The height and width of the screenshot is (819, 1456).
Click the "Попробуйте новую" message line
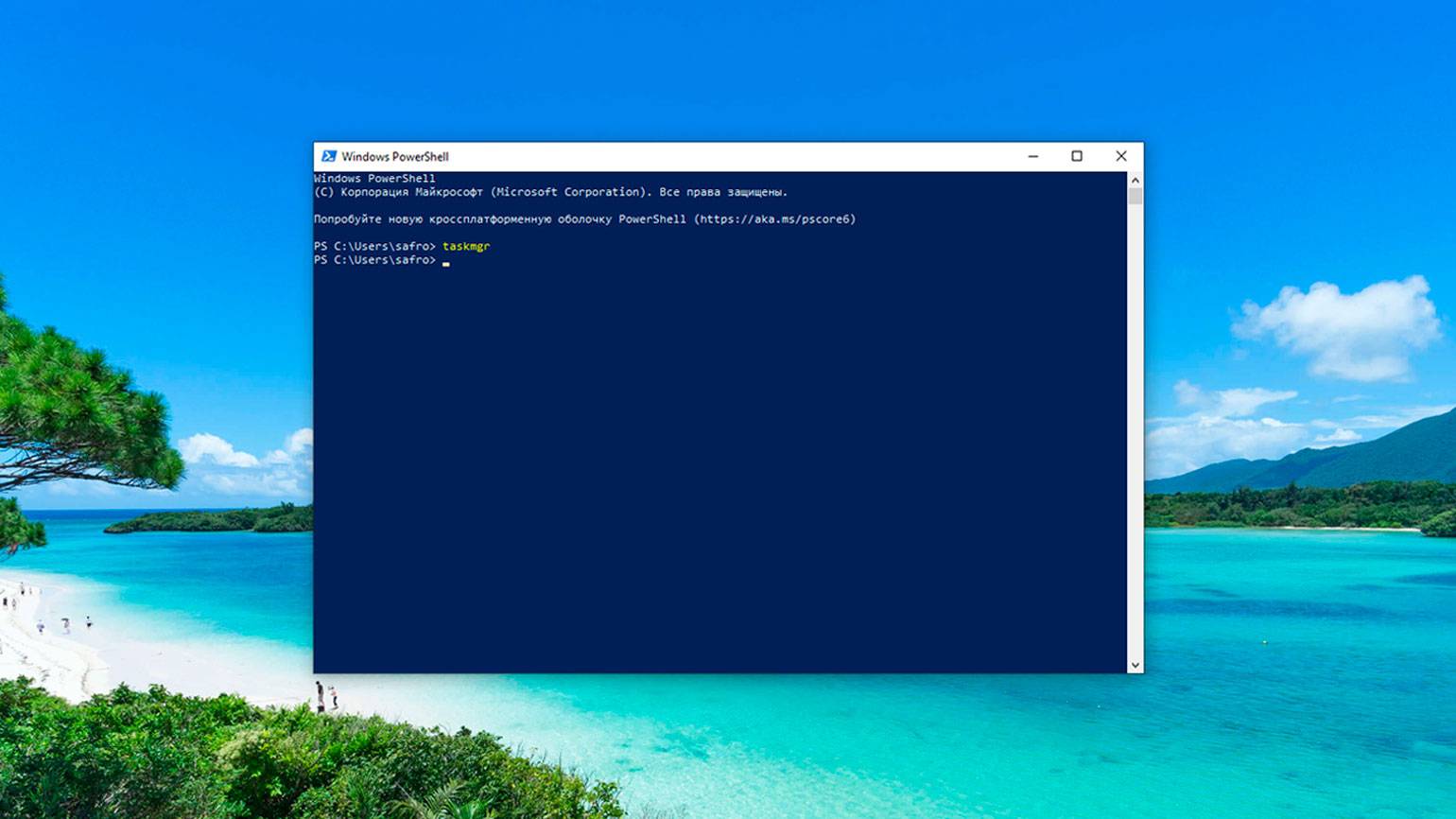coord(378,219)
